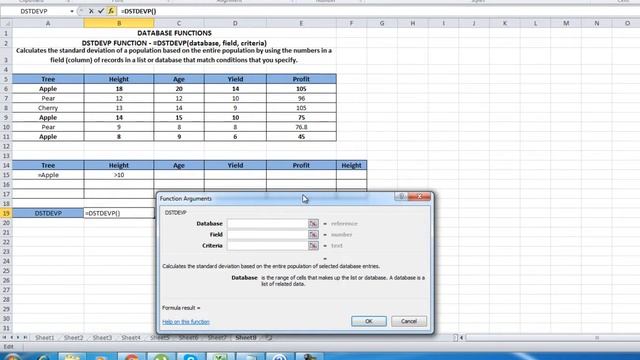Click OK in Function Arguments dialog

(x=369, y=321)
